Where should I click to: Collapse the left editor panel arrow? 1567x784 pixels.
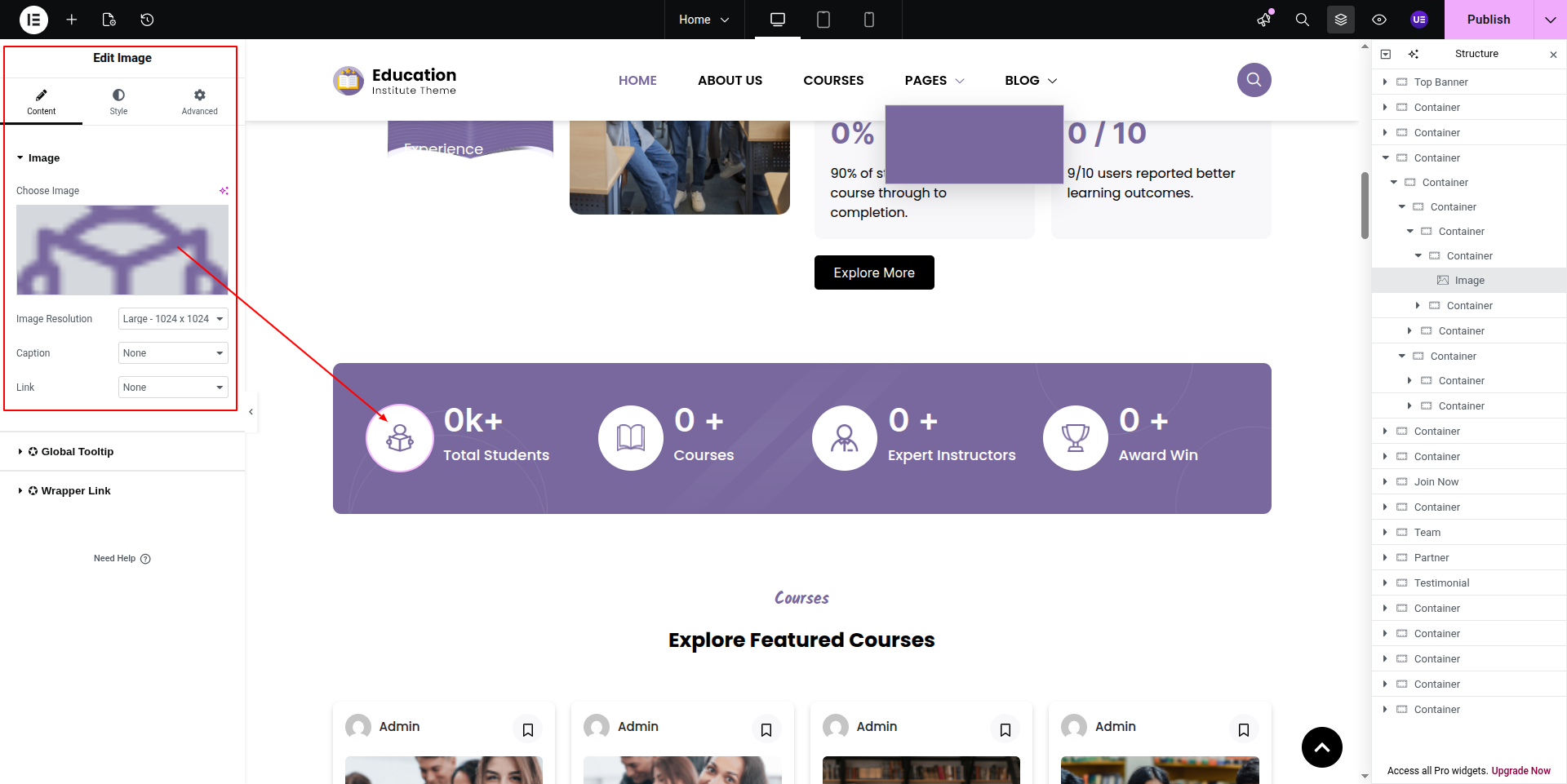[x=251, y=412]
